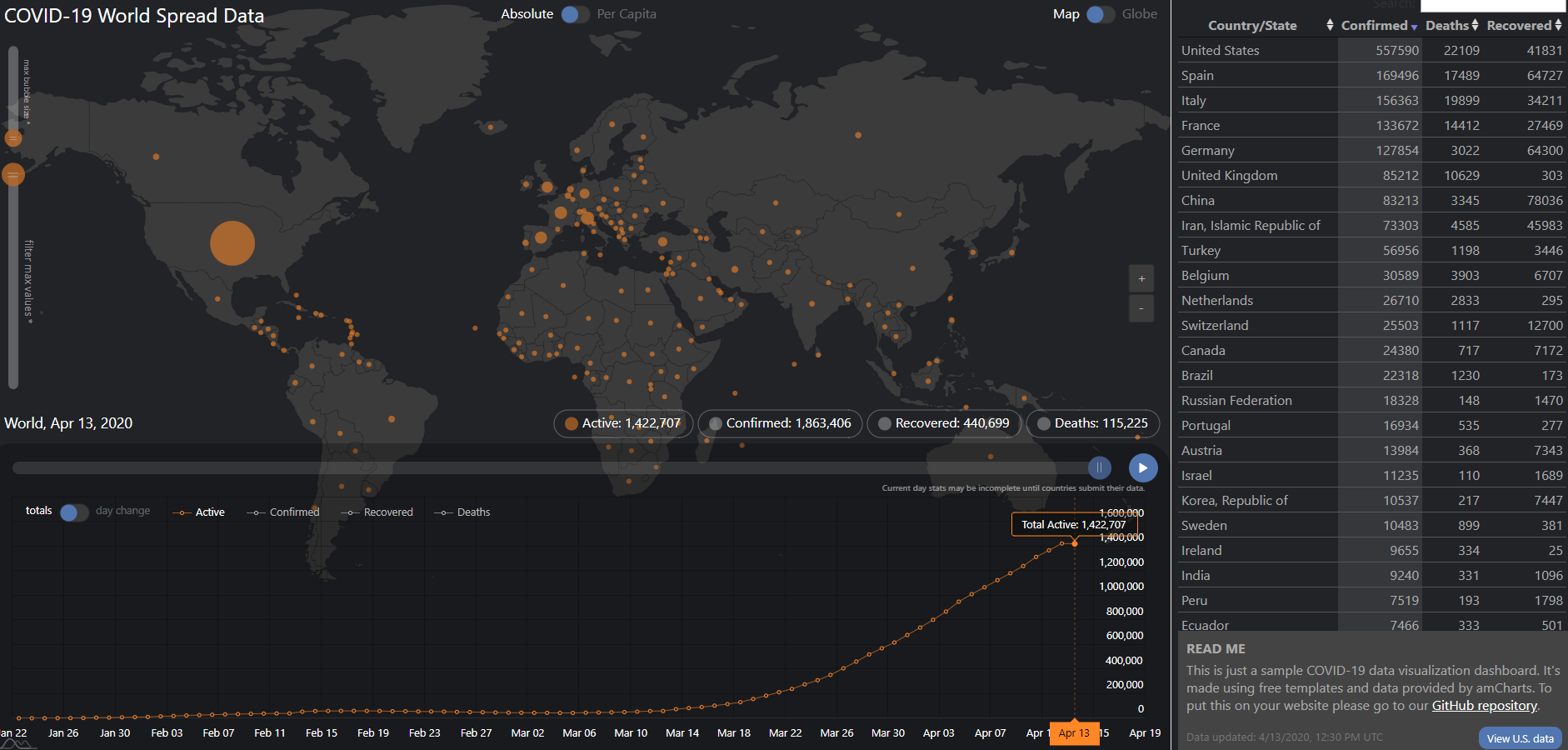Click the Apr 13 date marker on chart
Viewport: 1568px width, 750px height.
(1074, 733)
